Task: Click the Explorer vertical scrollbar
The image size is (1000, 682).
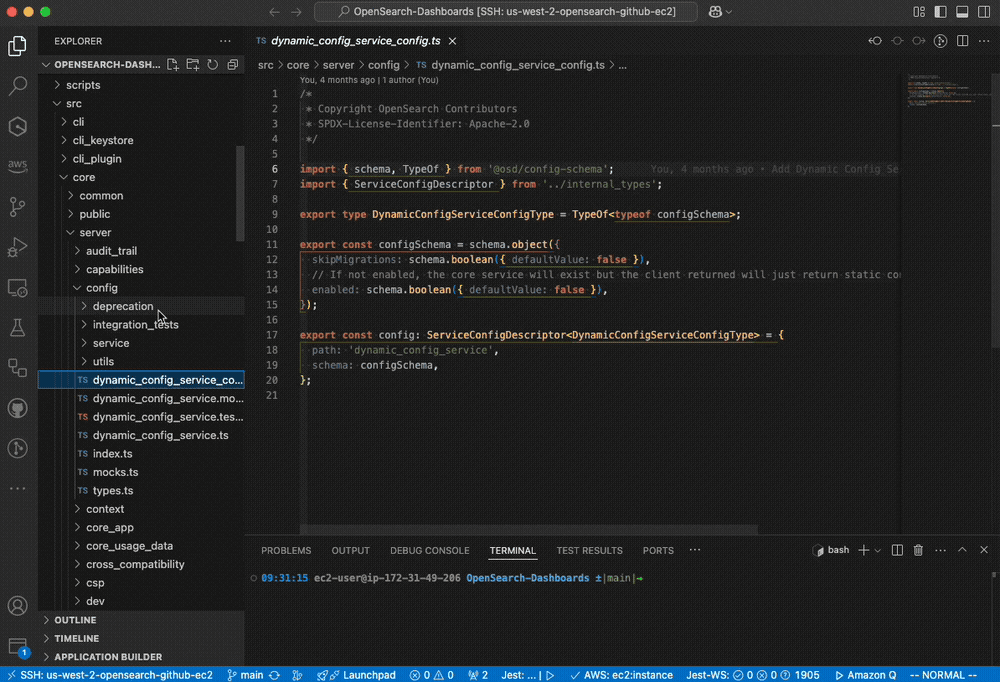Action: click(x=240, y=193)
